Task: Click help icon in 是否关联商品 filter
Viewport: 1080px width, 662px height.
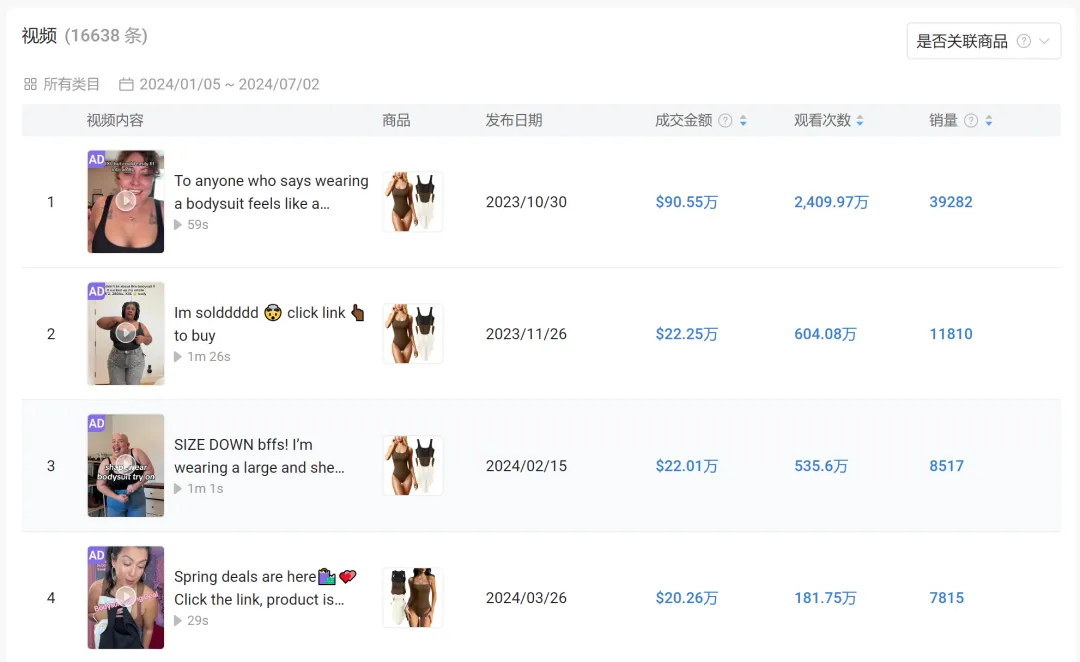Action: click(1023, 41)
